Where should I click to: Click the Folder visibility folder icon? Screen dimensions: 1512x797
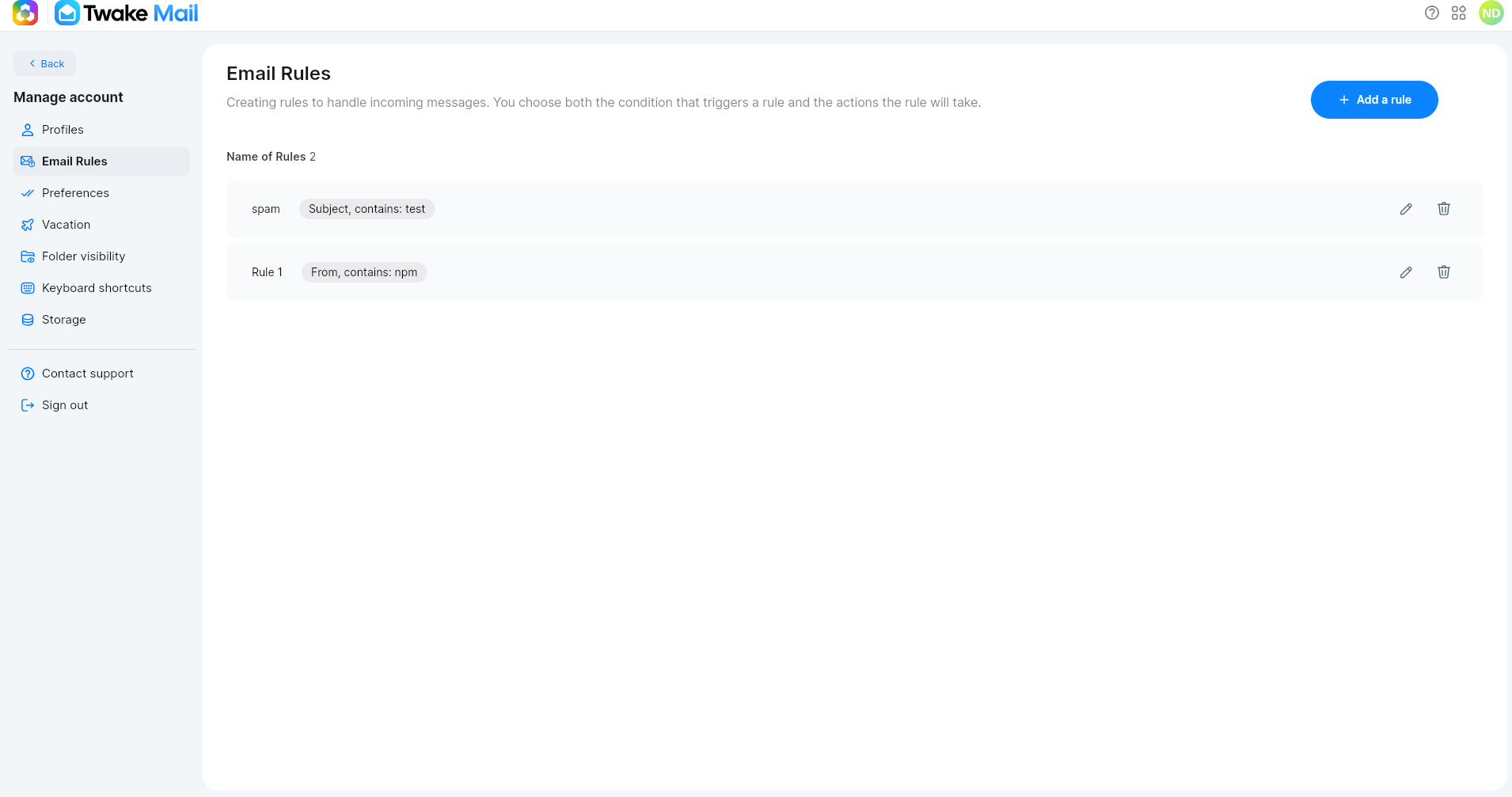coord(28,256)
